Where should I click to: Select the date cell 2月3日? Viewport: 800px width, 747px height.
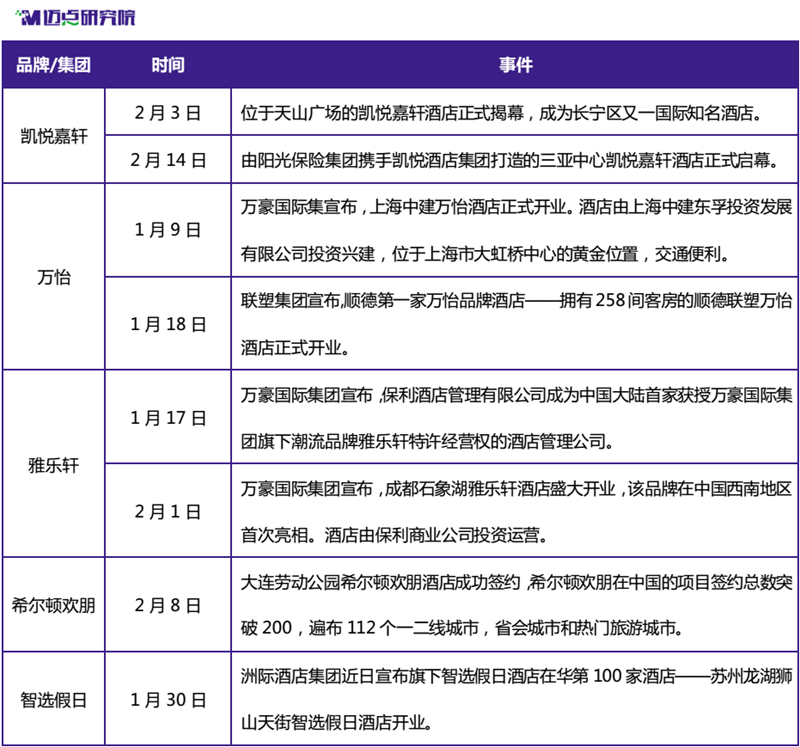pos(168,113)
